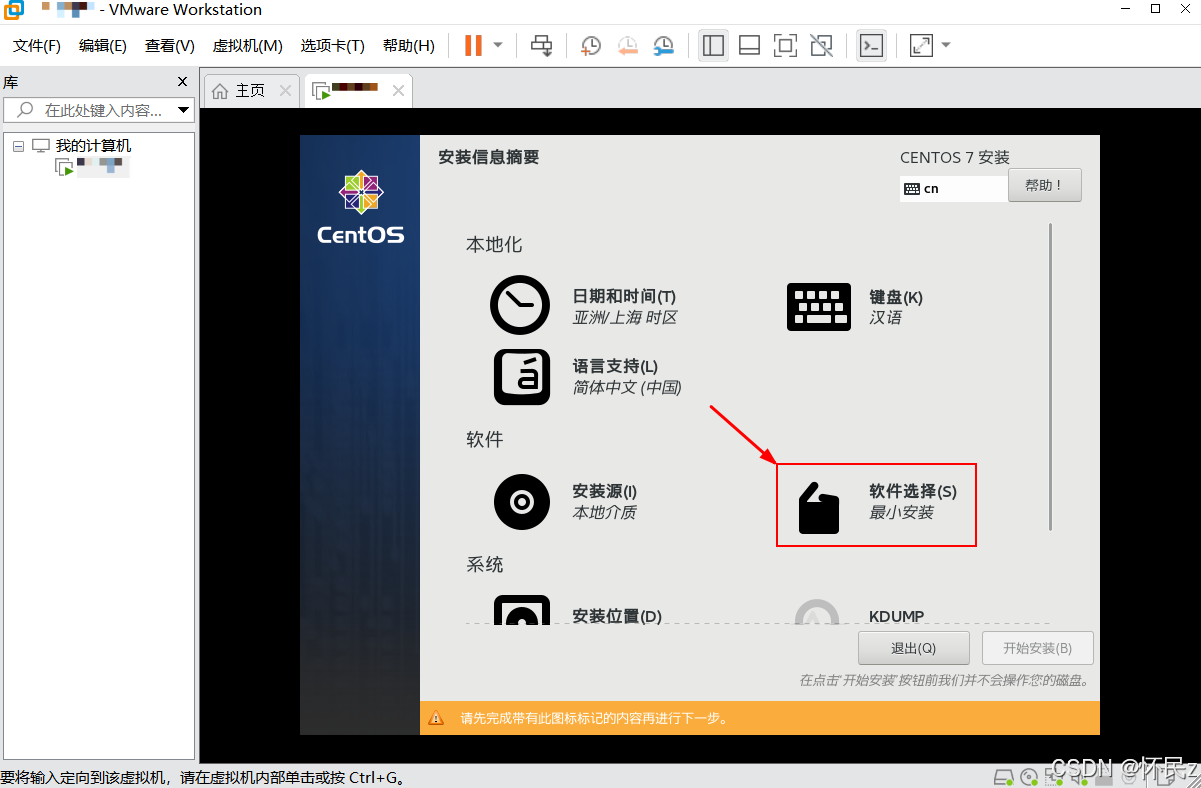
Task: Open 软件选择(S) package icon
Action: tap(818, 508)
